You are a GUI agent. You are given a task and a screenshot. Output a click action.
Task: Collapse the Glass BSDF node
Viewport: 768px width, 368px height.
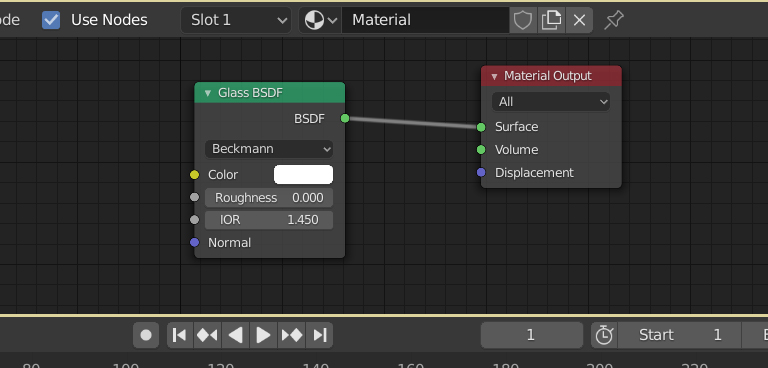click(x=208, y=93)
